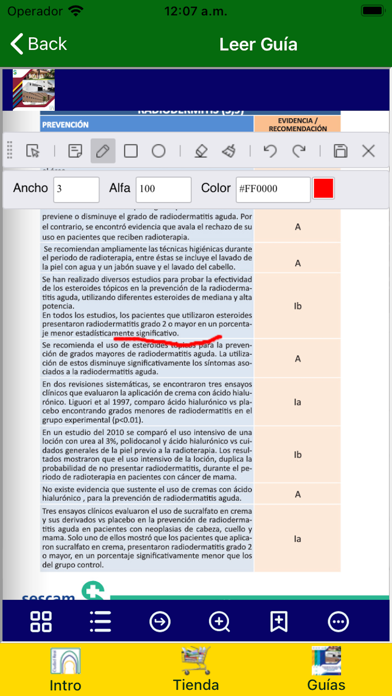This screenshot has width=392, height=696.
Task: Grab the annotation toolbar drag handle
Action: coord(10,150)
